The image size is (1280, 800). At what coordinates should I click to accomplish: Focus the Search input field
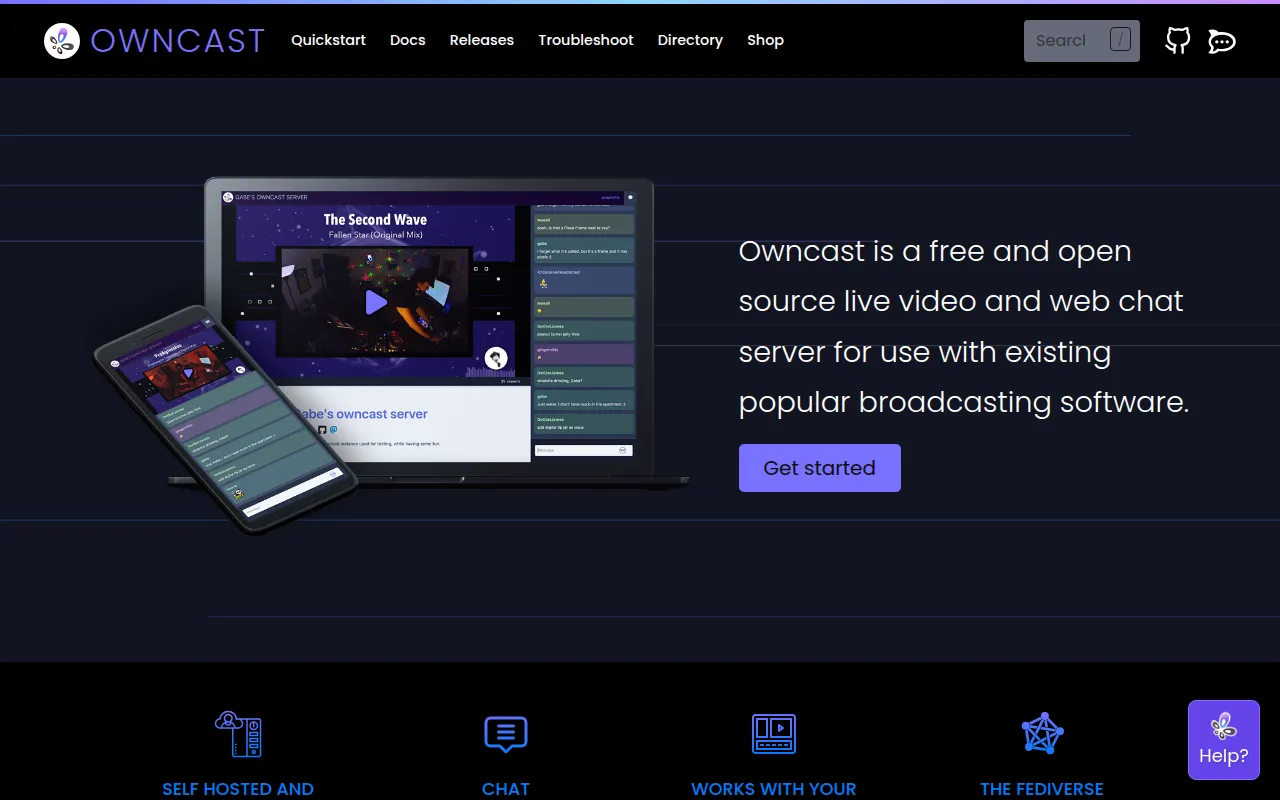point(1081,40)
